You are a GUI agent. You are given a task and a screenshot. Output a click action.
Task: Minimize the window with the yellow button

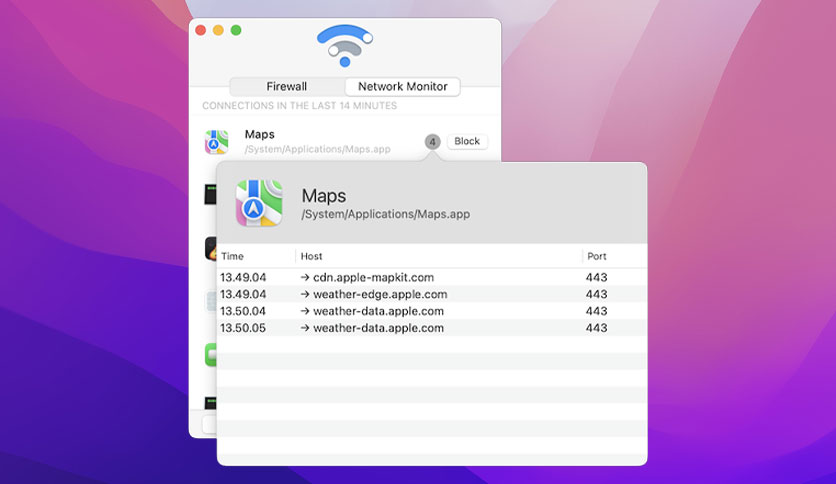[x=219, y=30]
